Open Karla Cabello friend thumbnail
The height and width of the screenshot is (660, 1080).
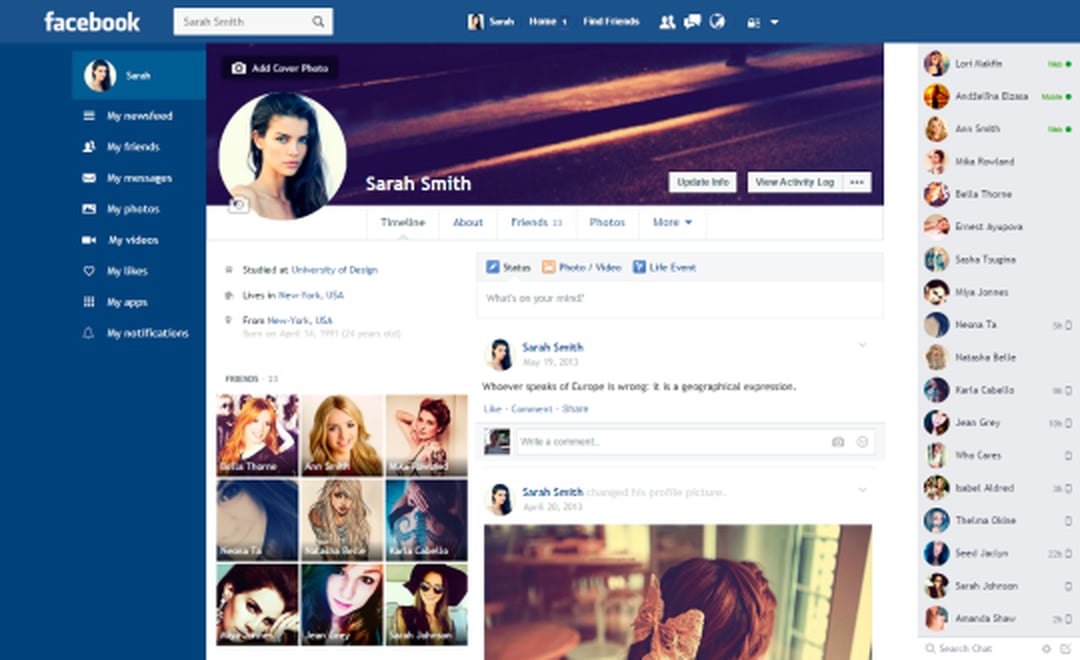coord(426,519)
